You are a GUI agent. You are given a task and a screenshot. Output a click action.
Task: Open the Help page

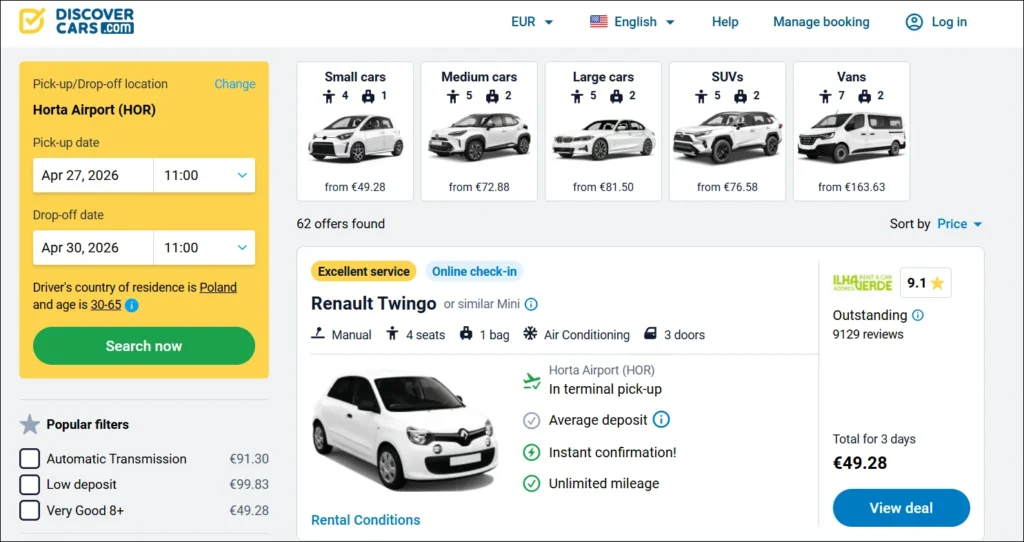(x=725, y=22)
